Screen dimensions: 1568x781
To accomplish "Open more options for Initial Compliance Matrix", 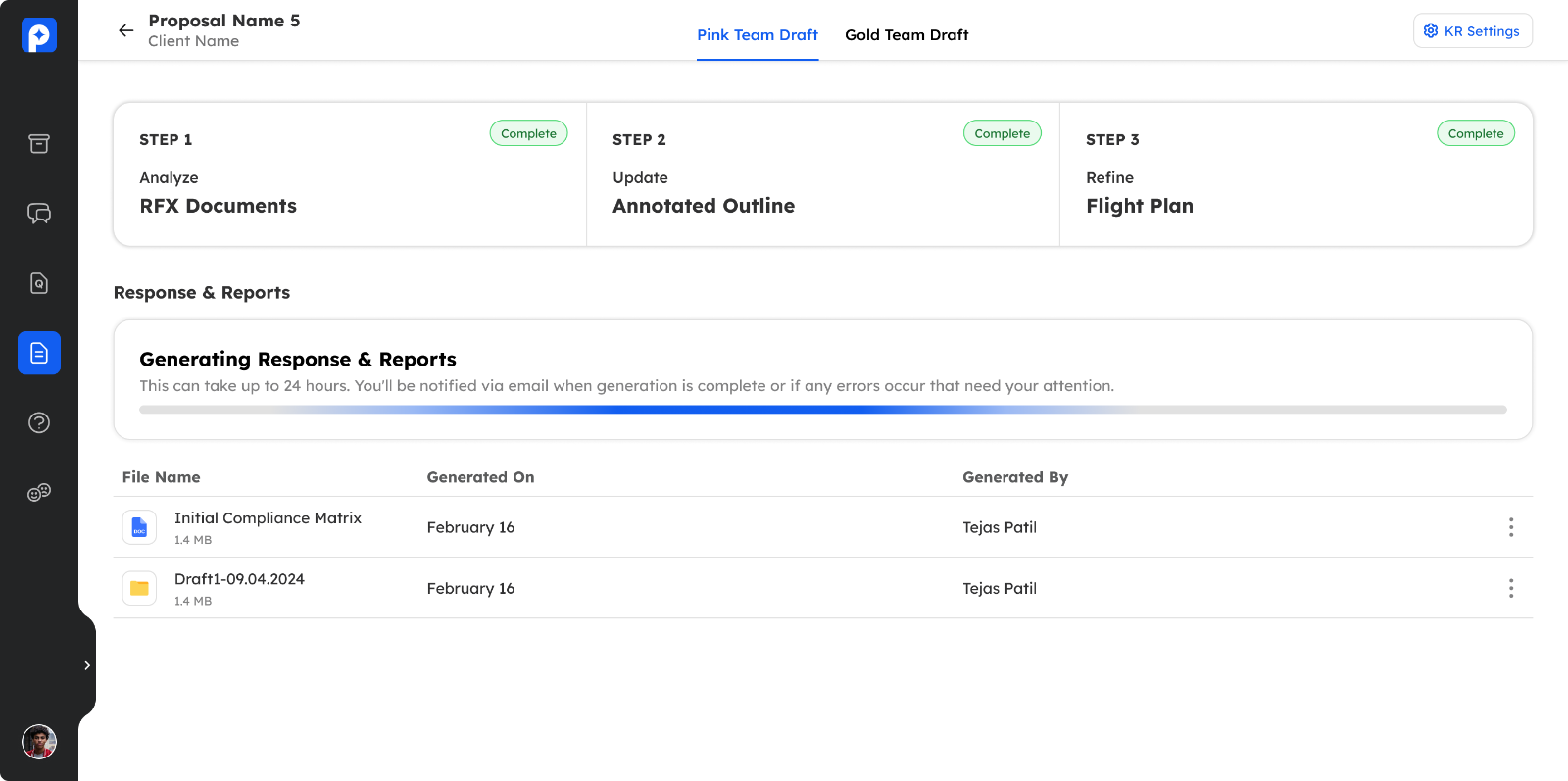I will [x=1511, y=527].
